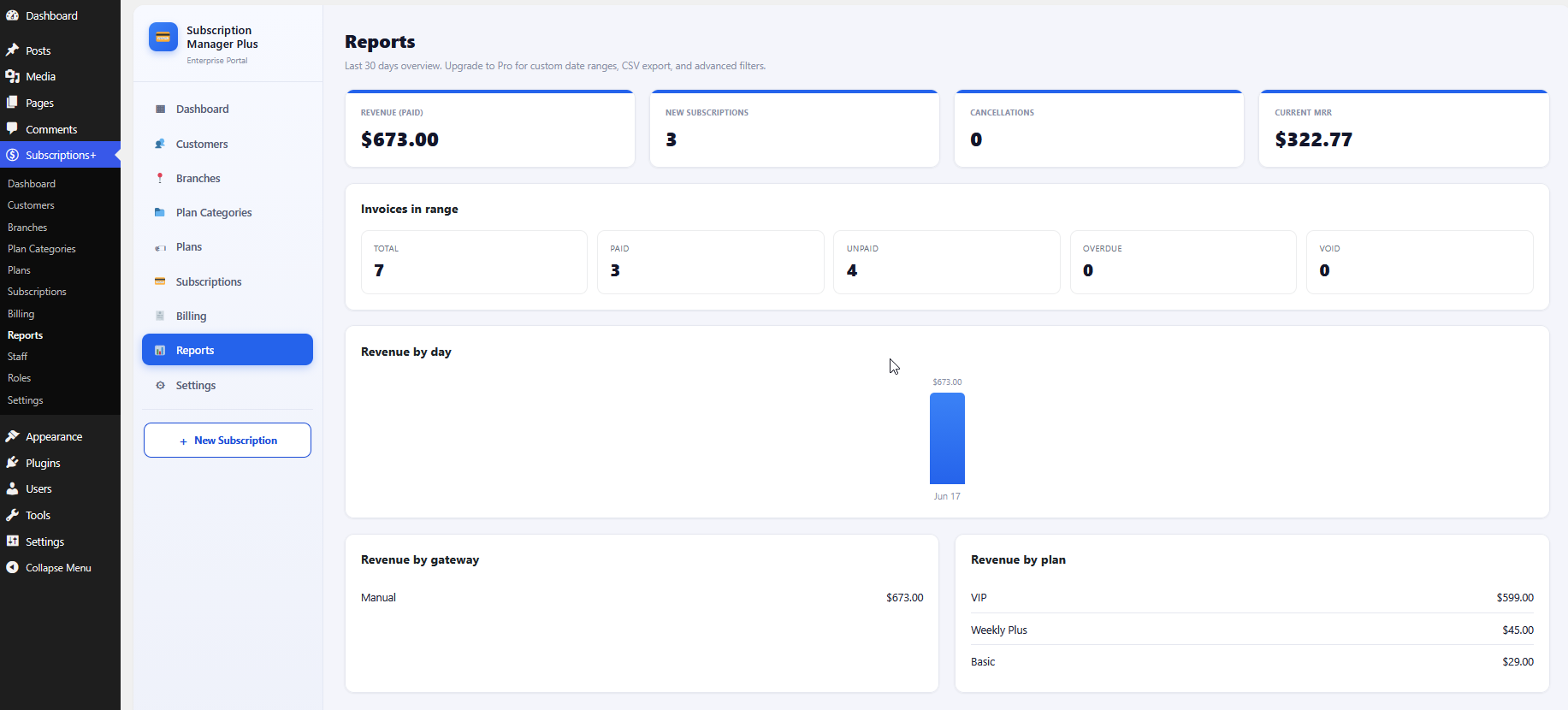The image size is (1568, 710).
Task: Click the Paid invoices count tile
Action: point(710,262)
